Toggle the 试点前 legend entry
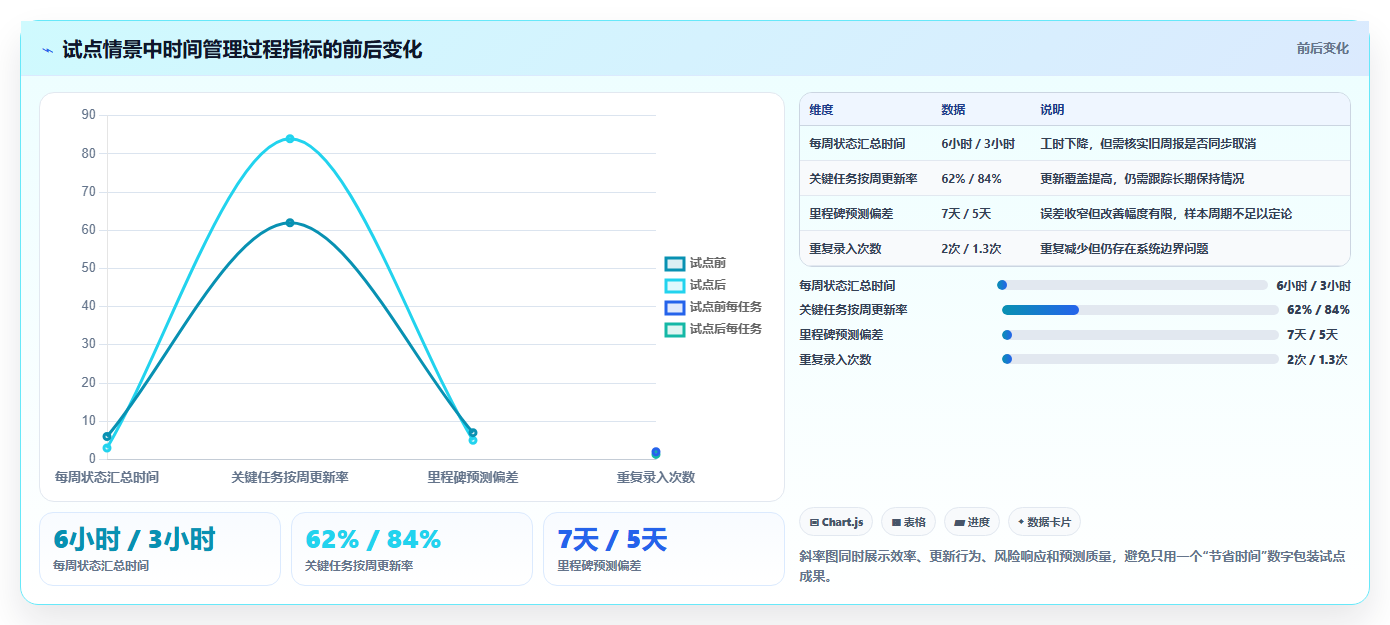1390x625 pixels. tap(695, 263)
